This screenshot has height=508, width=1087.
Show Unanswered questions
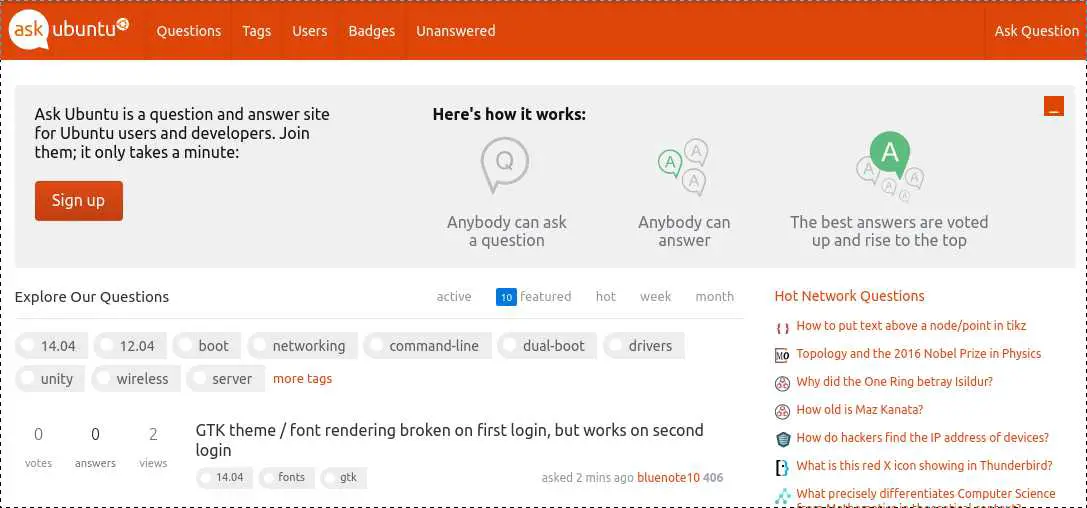[x=455, y=31]
